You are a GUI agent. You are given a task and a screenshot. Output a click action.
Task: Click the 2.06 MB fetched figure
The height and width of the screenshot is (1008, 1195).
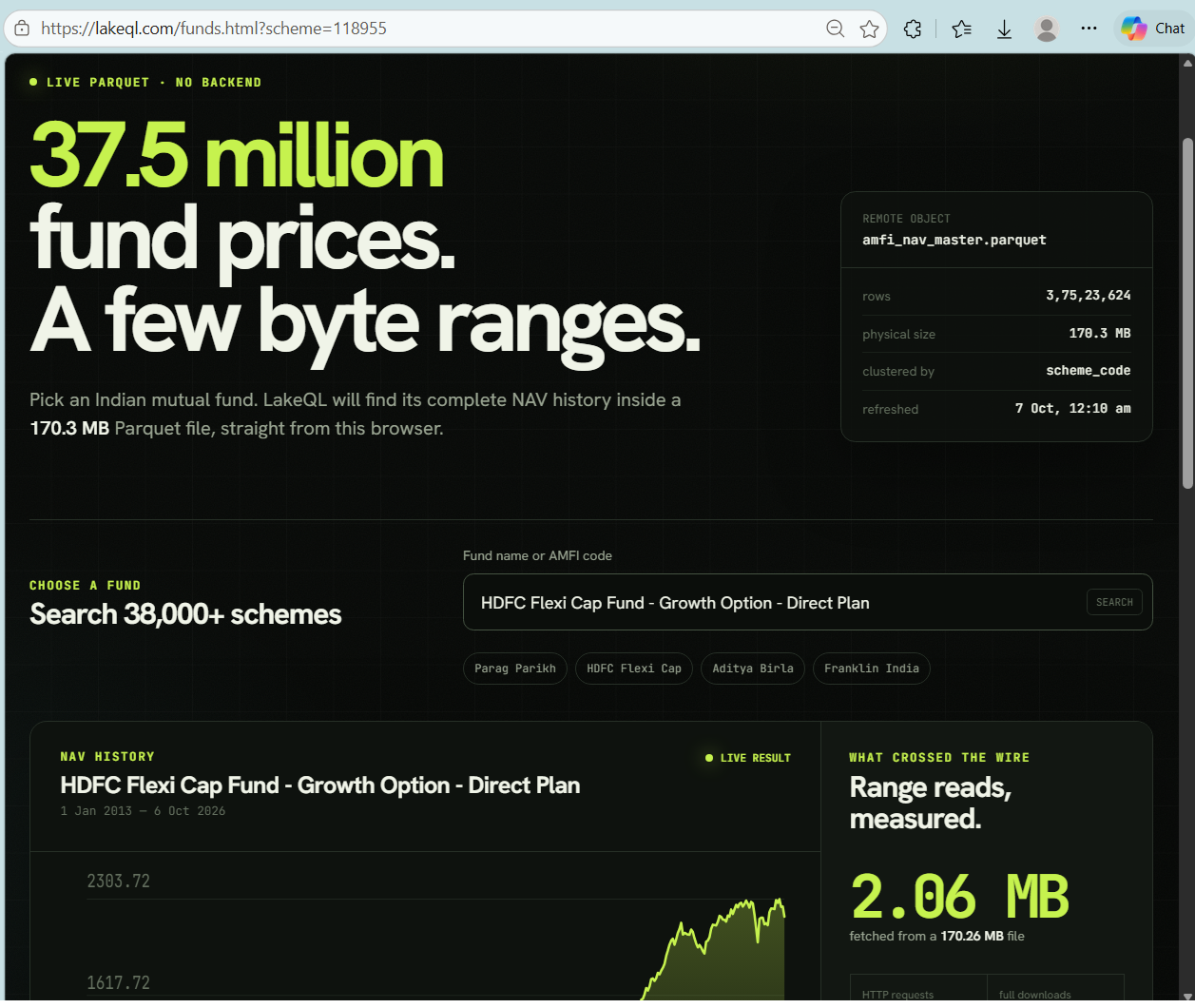tap(959, 897)
